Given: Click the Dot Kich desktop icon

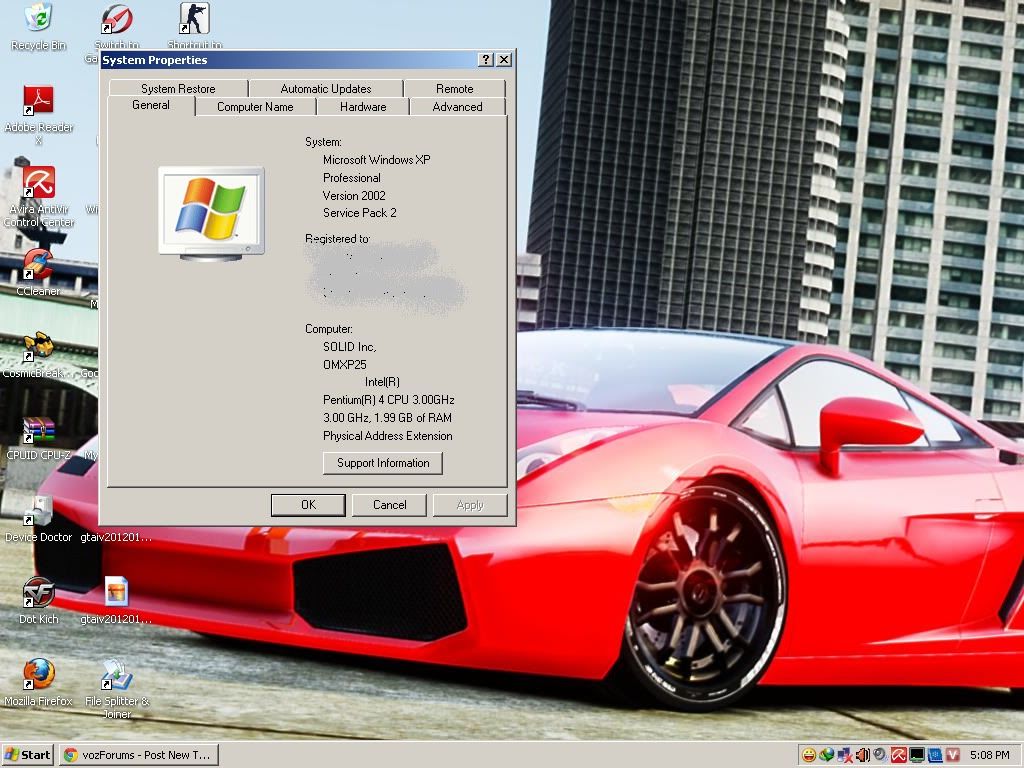Looking at the screenshot, I should click(38, 594).
